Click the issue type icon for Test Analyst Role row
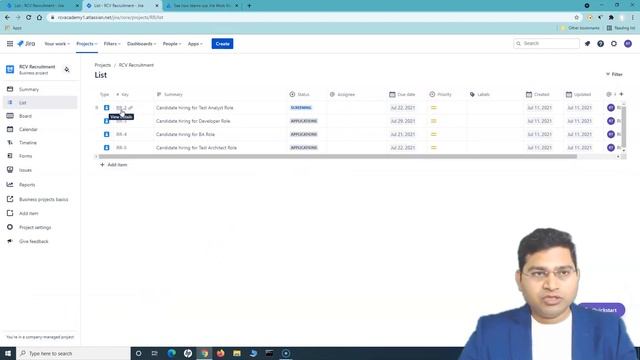 coord(107,108)
